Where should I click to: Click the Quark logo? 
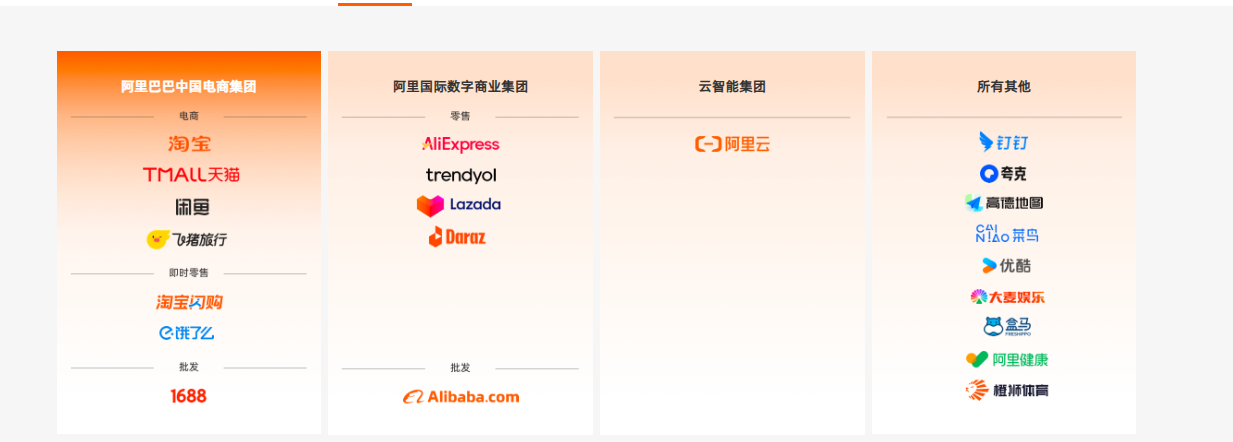pyautogui.click(x=1003, y=174)
